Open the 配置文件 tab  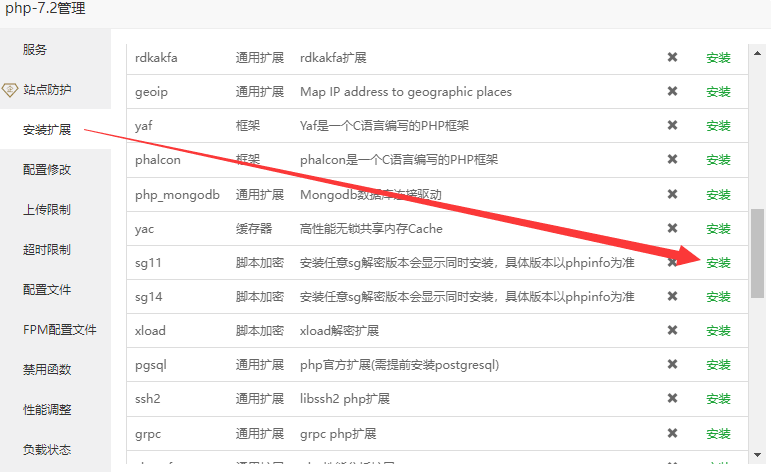coord(47,289)
